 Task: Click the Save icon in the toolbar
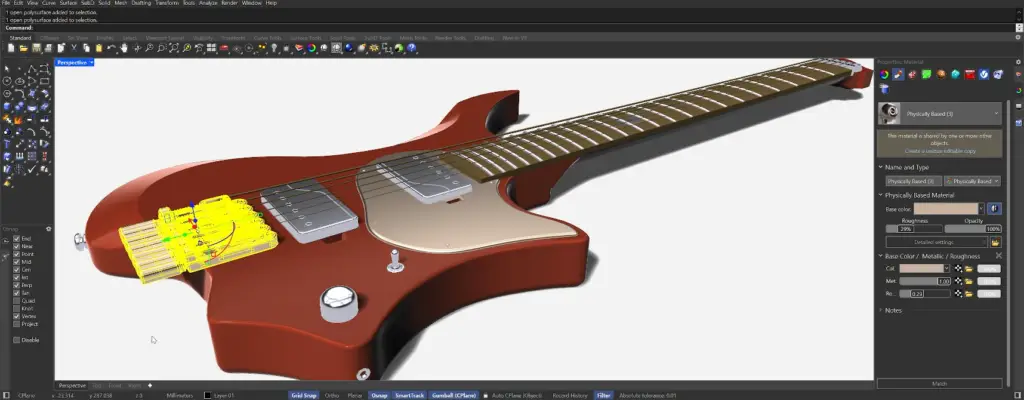(36, 48)
